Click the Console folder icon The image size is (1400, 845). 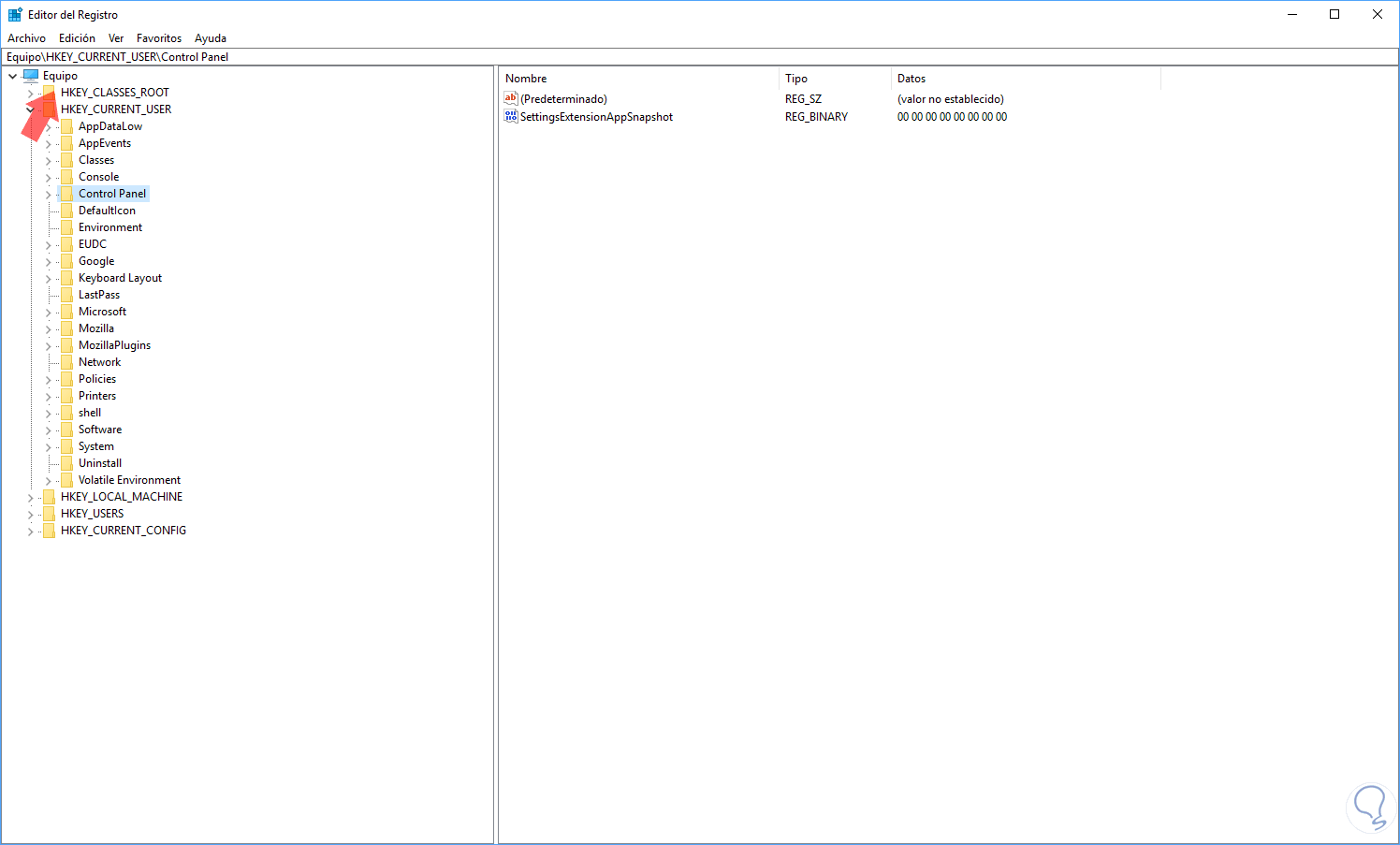[x=66, y=177]
